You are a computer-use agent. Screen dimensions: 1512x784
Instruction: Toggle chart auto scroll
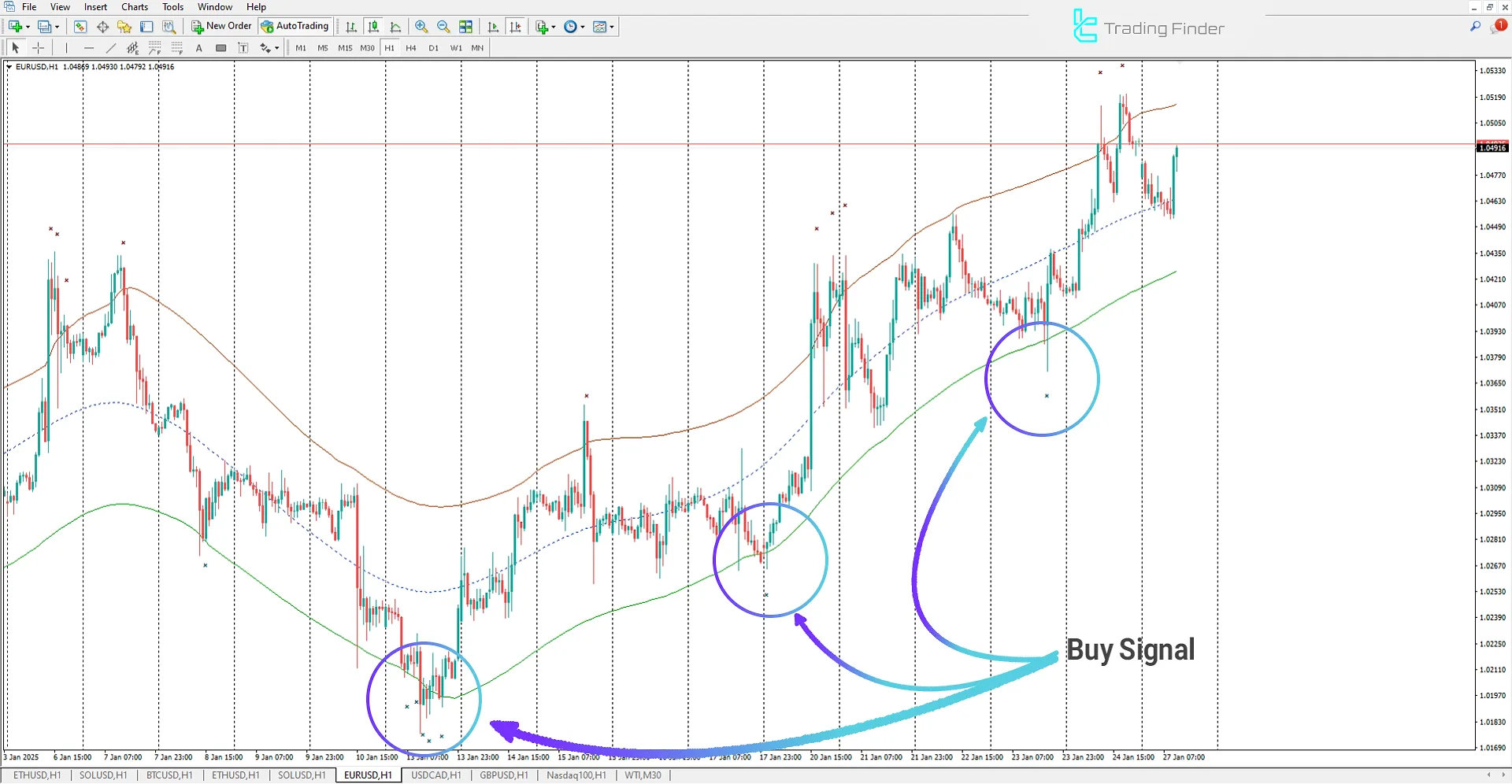pyautogui.click(x=493, y=26)
